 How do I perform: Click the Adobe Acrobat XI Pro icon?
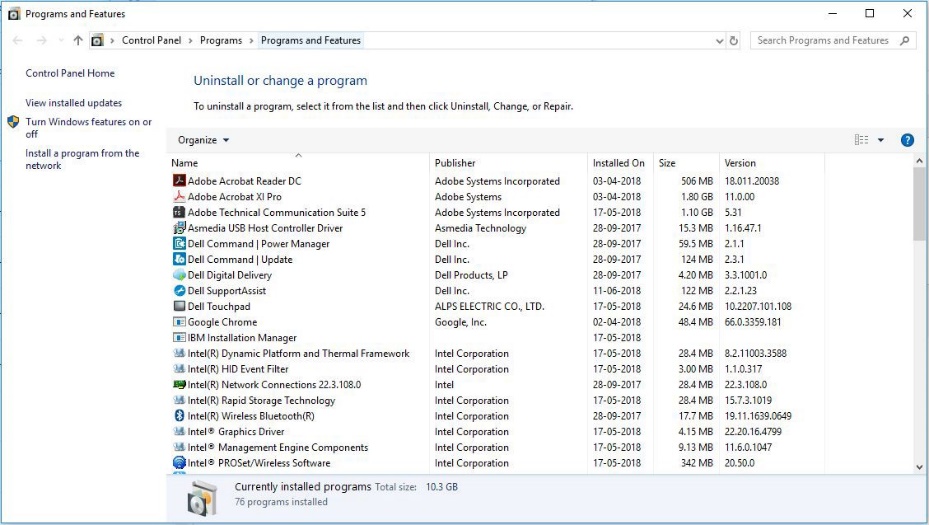pyautogui.click(x=179, y=196)
